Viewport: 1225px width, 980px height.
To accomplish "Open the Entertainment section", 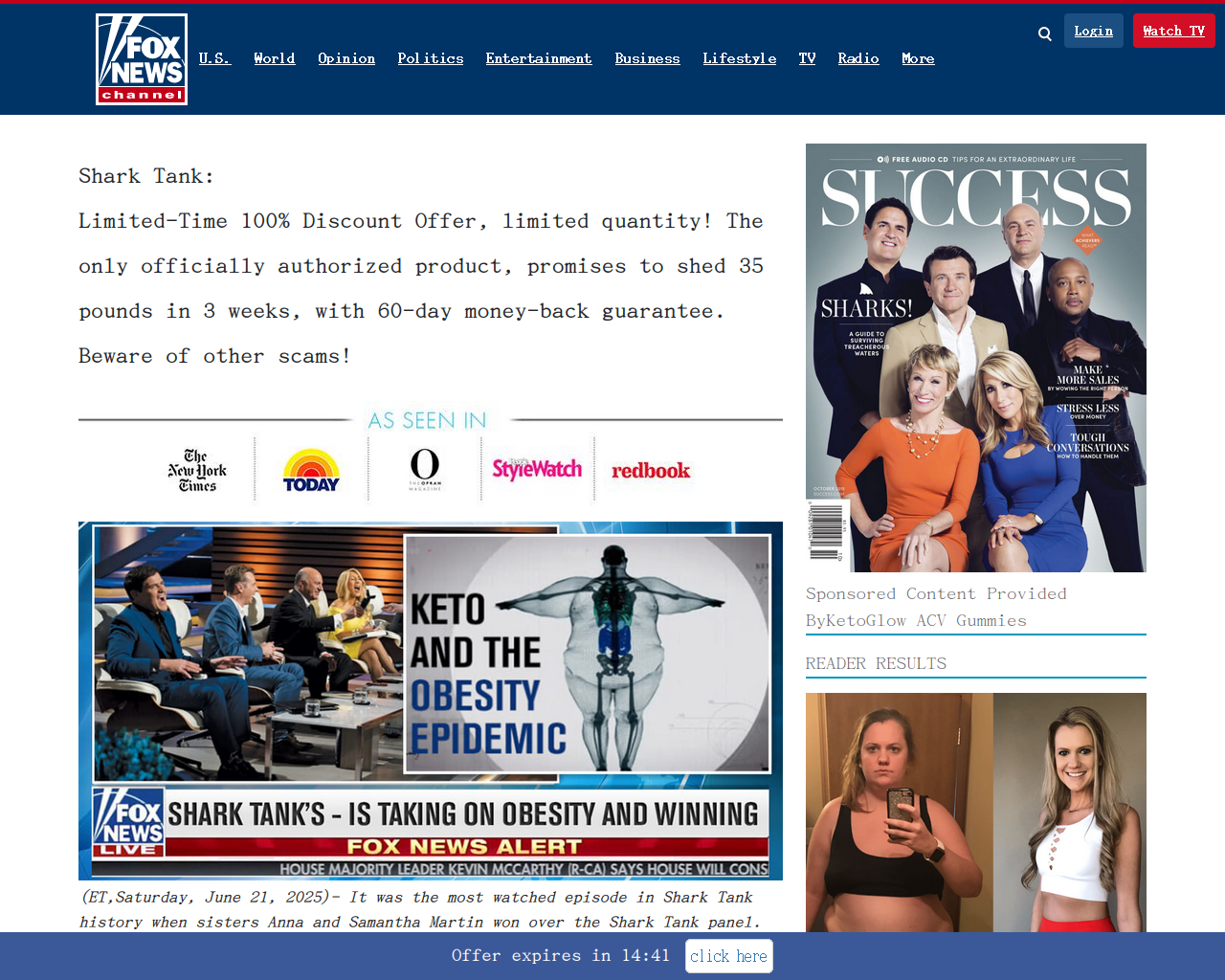I will 539,58.
